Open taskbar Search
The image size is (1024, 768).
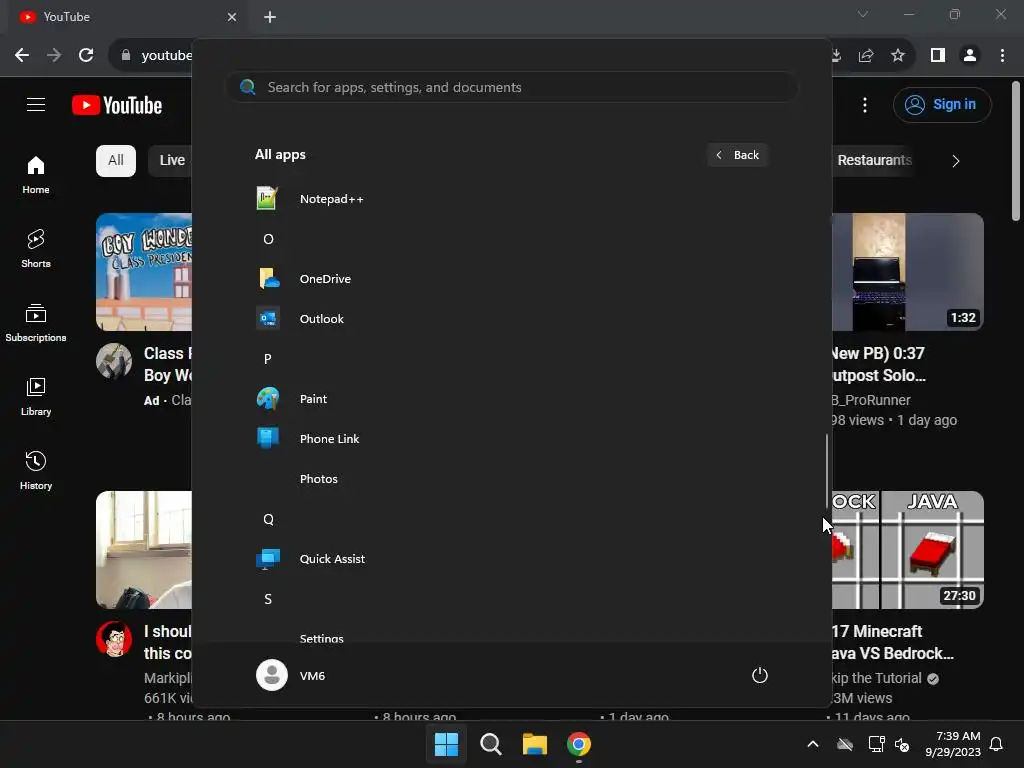pos(490,744)
